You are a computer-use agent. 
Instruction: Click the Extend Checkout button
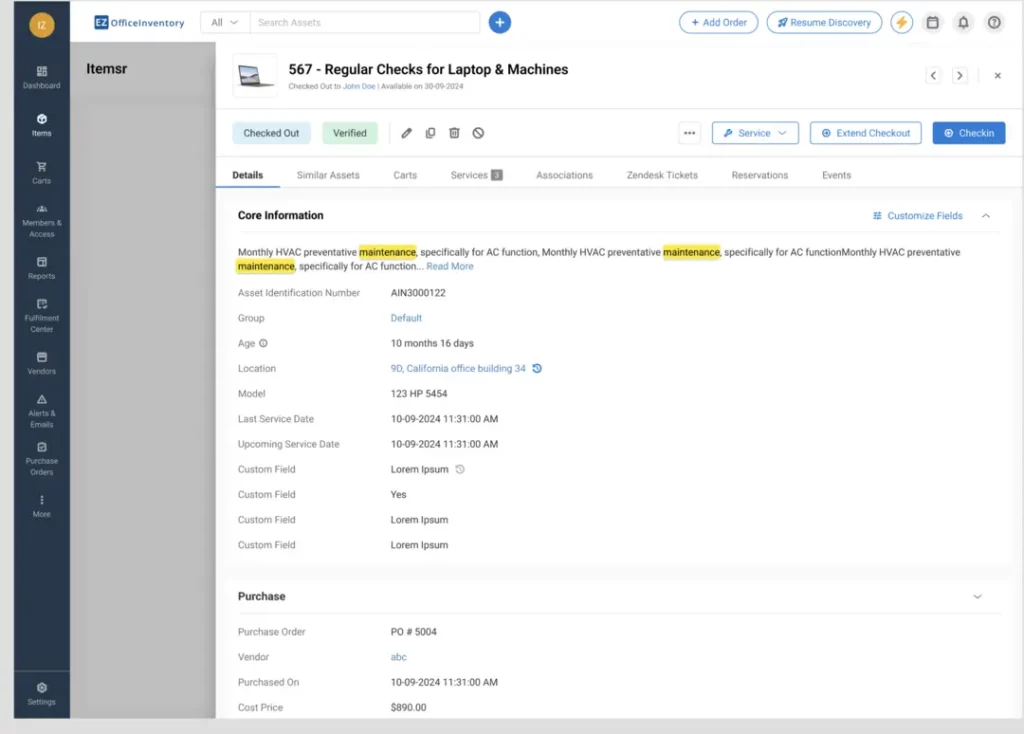coord(865,133)
